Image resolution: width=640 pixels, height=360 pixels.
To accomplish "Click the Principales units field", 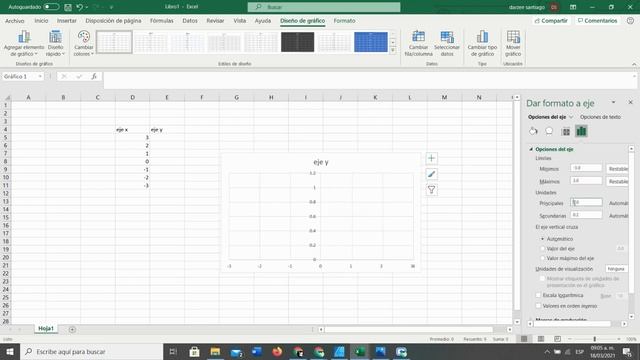I will click(586, 202).
